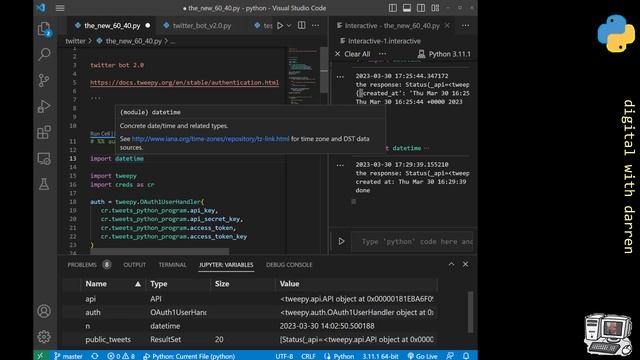The height and width of the screenshot is (360, 640).
Task: Click Clear All in interactive toolbar
Action: point(353,54)
